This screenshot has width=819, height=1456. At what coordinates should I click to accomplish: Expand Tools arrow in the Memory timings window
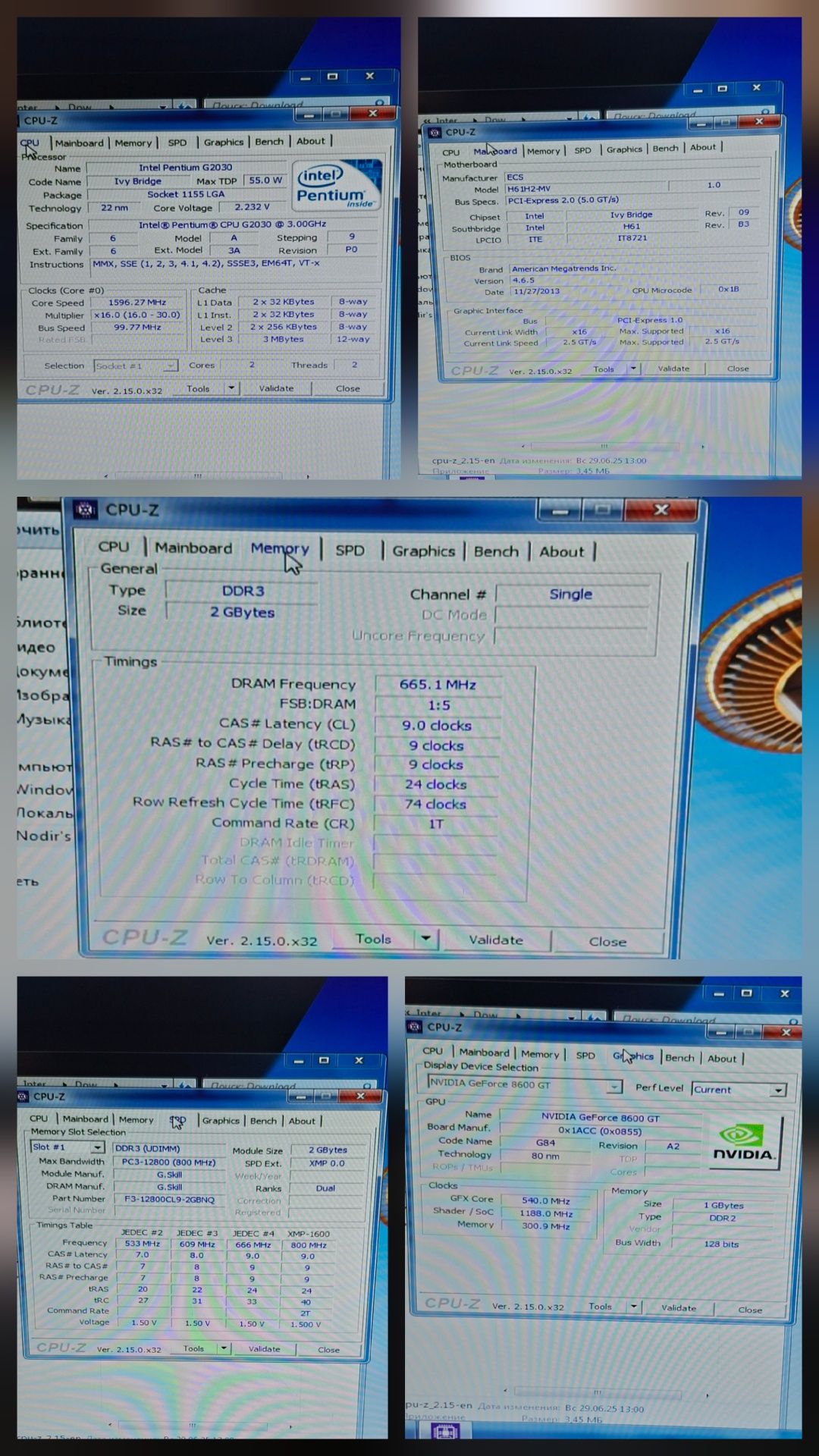(426, 939)
